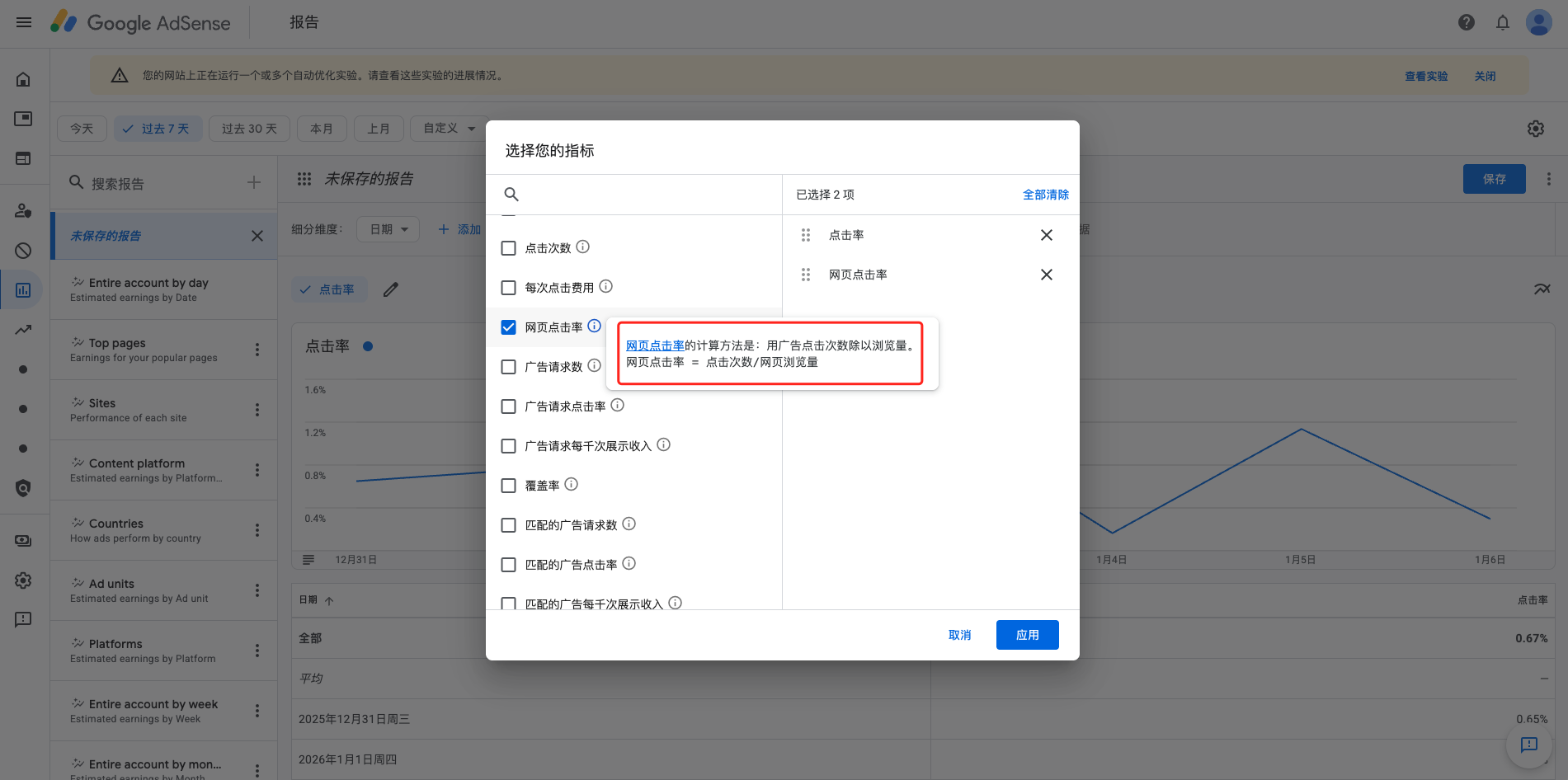1568x780 pixels.
Task: Show info for 点击次数 metric
Action: (x=582, y=247)
